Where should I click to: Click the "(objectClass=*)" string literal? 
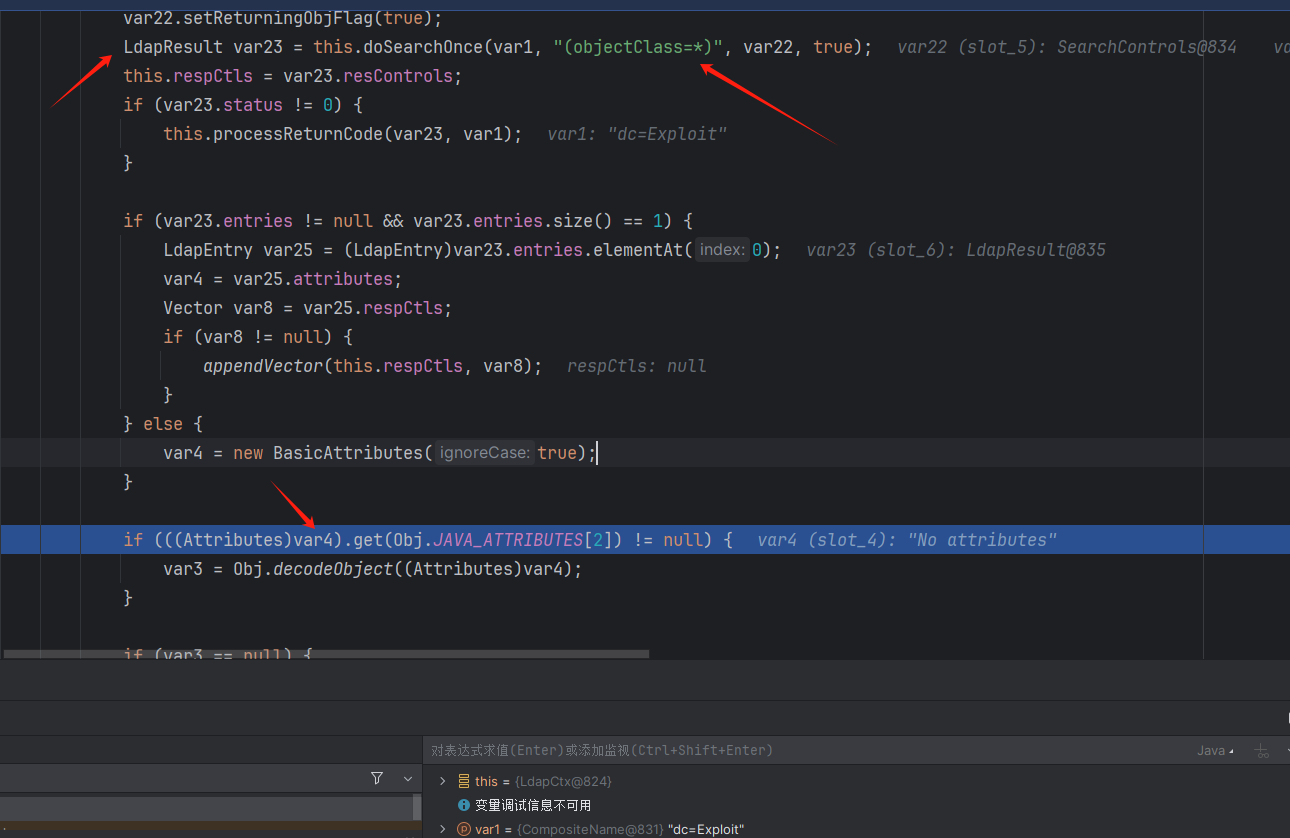click(x=638, y=47)
